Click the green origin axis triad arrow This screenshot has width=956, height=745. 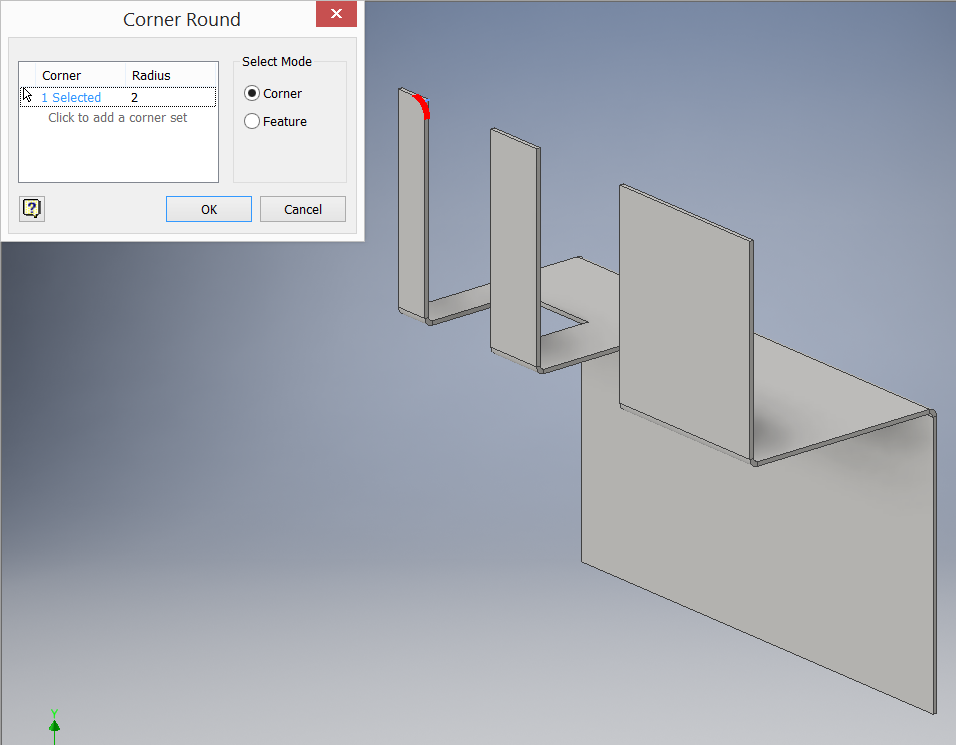[x=53, y=722]
